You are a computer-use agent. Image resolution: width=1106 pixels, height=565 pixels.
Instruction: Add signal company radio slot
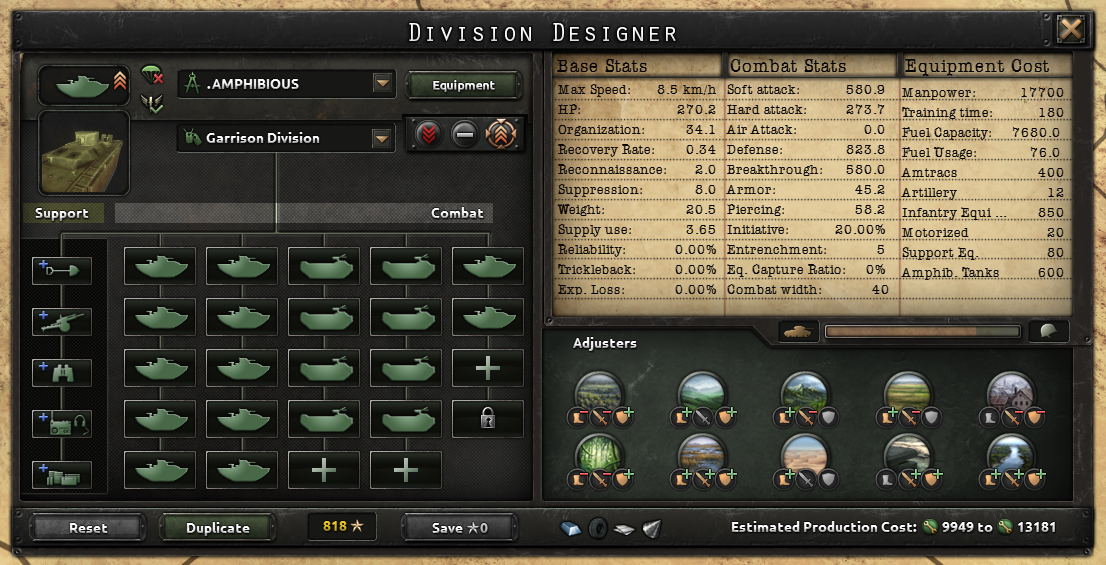62,423
